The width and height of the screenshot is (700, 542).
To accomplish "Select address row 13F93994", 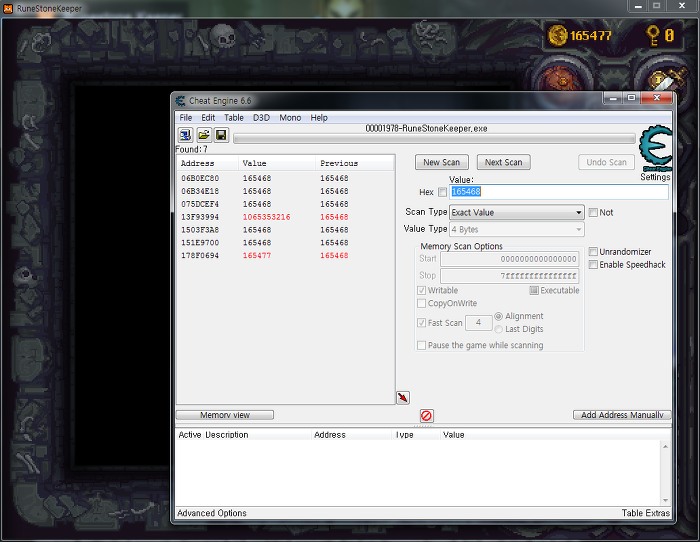I will pos(286,217).
